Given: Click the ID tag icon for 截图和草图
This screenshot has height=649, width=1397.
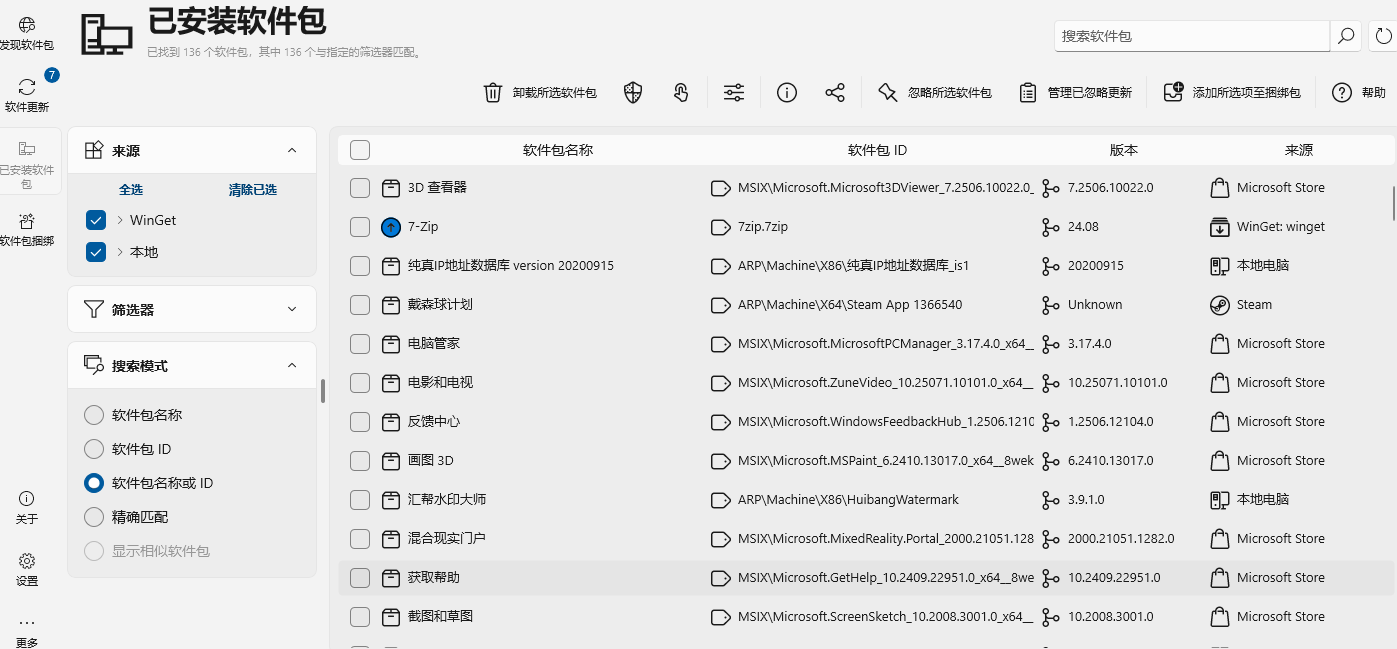Looking at the screenshot, I should click(720, 616).
